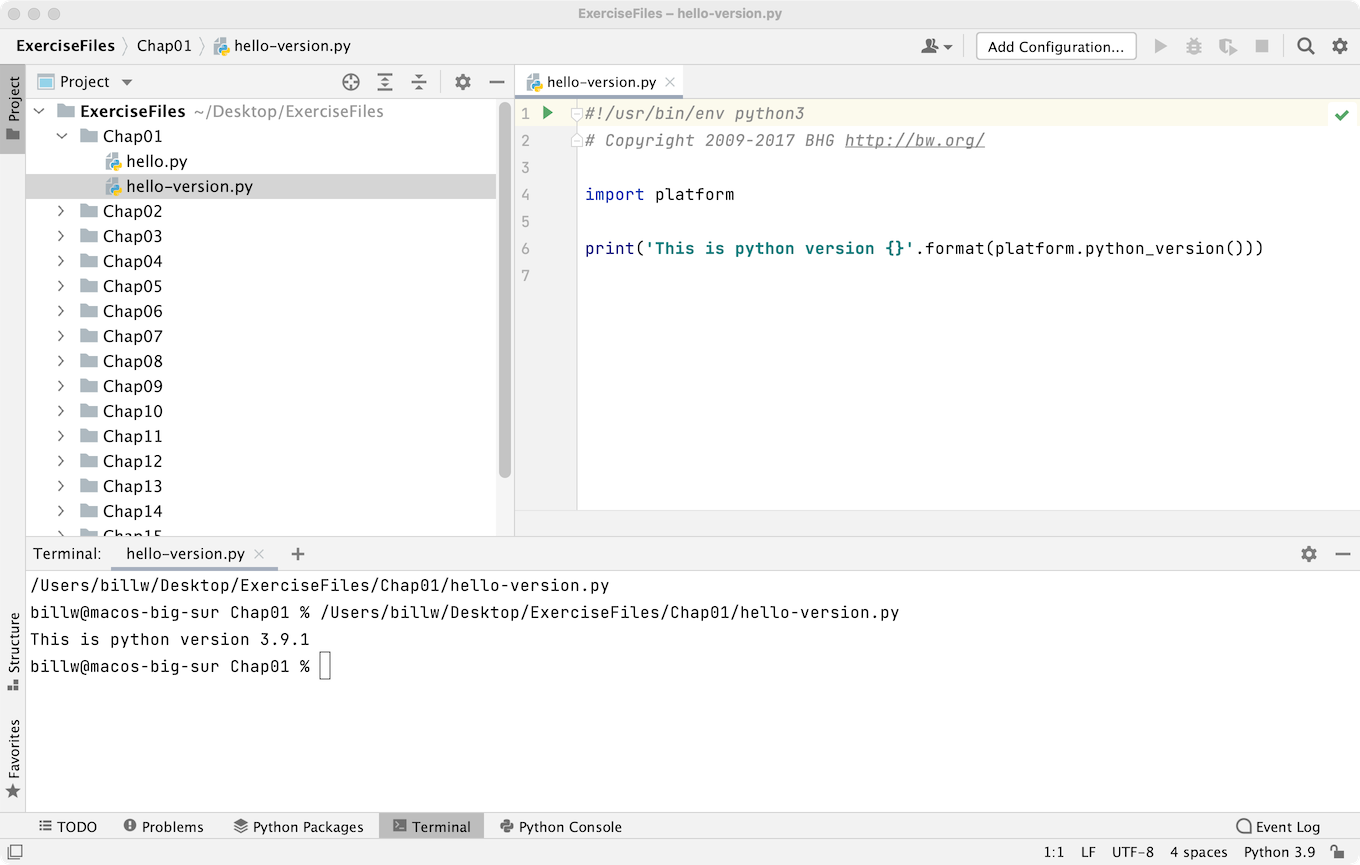This screenshot has width=1360, height=865.
Task: Select the Chap06 folder row
Action: (261, 311)
